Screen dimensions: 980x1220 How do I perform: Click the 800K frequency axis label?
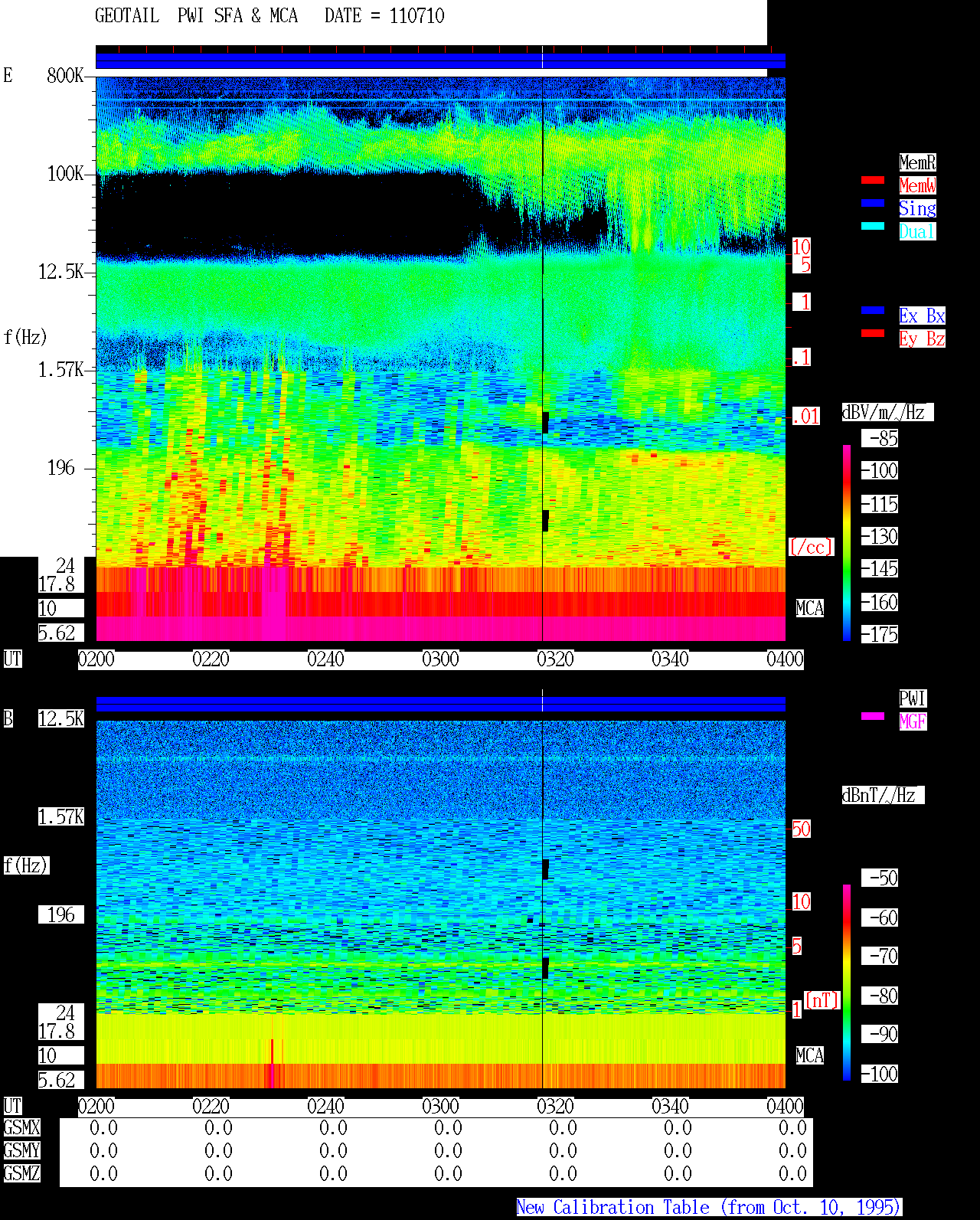[x=65, y=75]
